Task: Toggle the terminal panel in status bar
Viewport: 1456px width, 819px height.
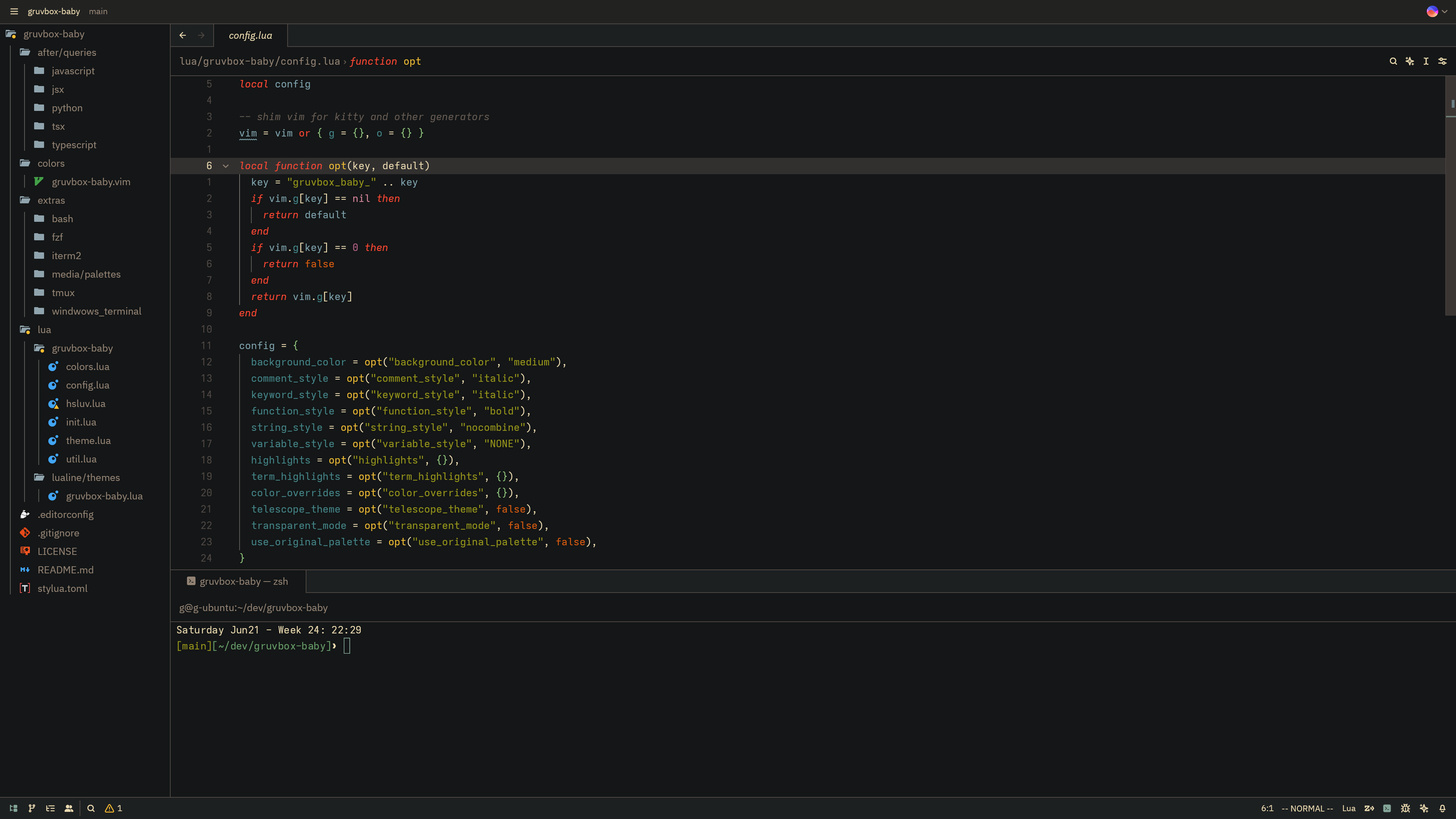Action: 1387,808
